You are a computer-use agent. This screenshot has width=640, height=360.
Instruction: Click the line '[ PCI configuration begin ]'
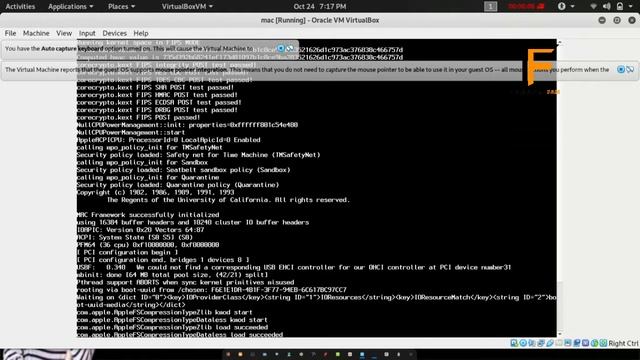tap(127, 253)
